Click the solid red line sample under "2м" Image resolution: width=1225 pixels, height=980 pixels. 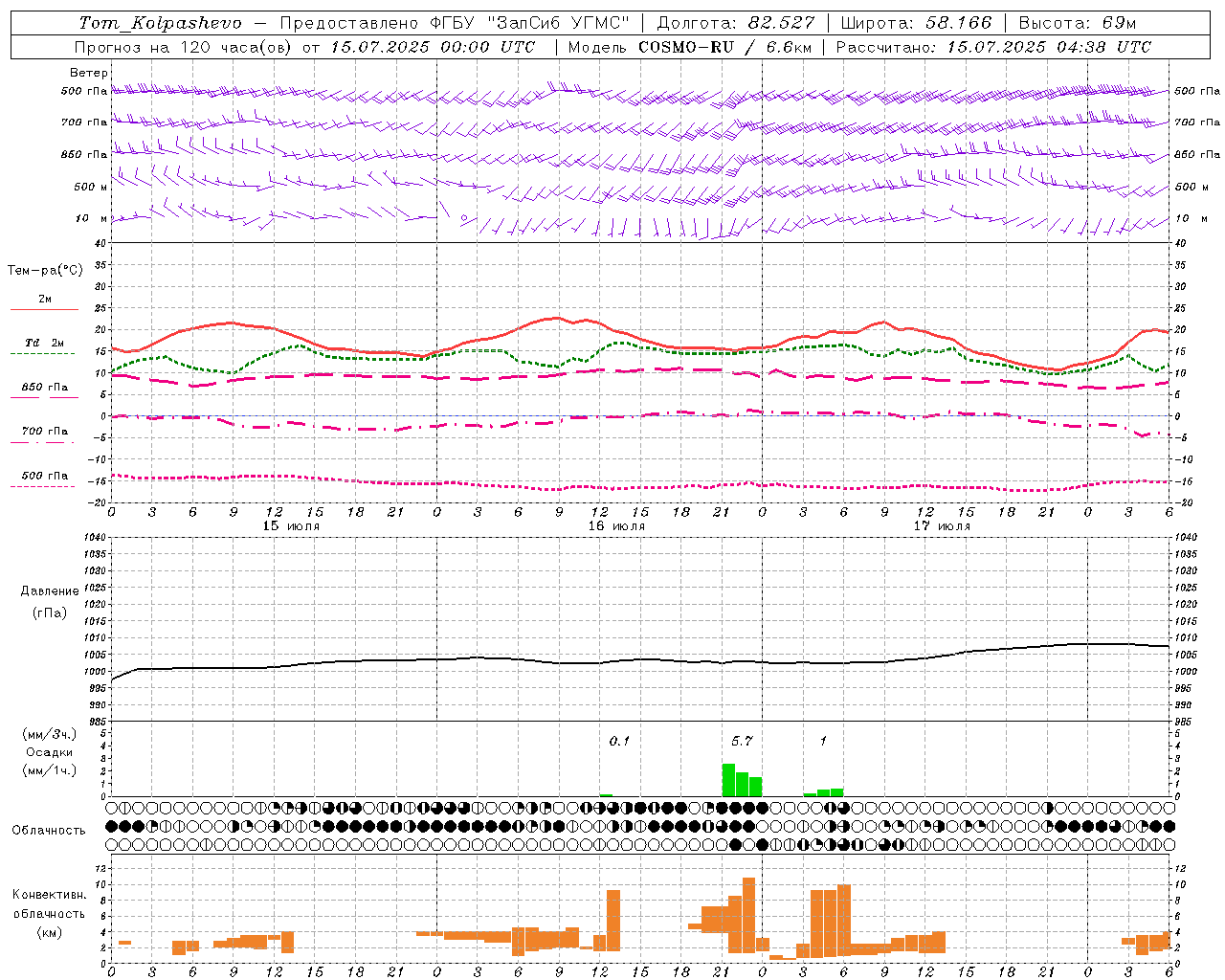(44, 309)
